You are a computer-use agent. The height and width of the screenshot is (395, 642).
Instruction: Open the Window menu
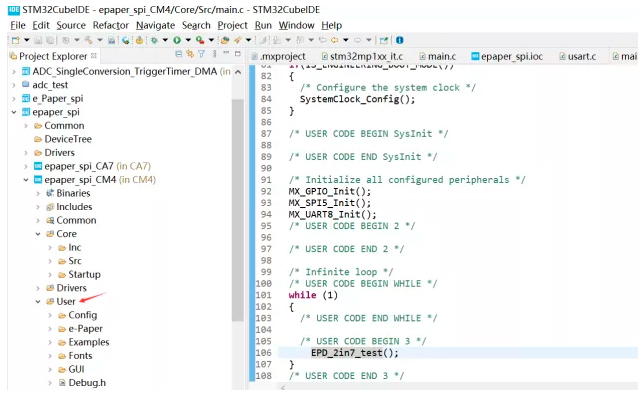coord(296,25)
